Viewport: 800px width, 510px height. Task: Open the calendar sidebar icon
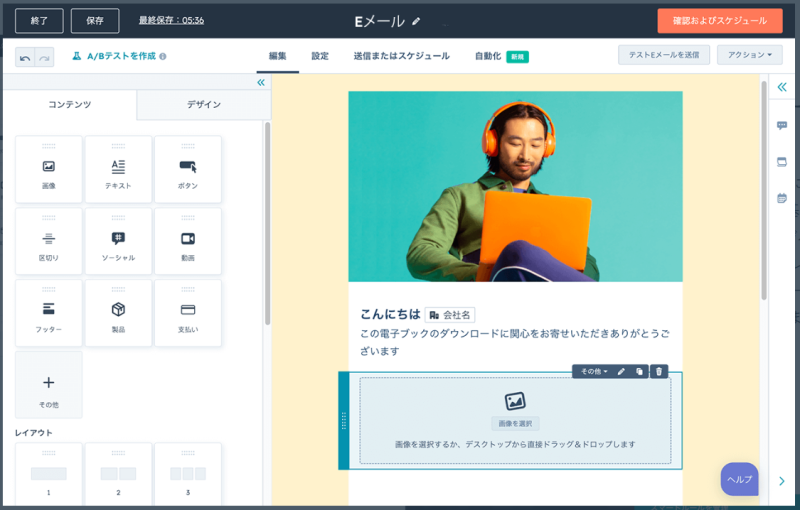(782, 198)
